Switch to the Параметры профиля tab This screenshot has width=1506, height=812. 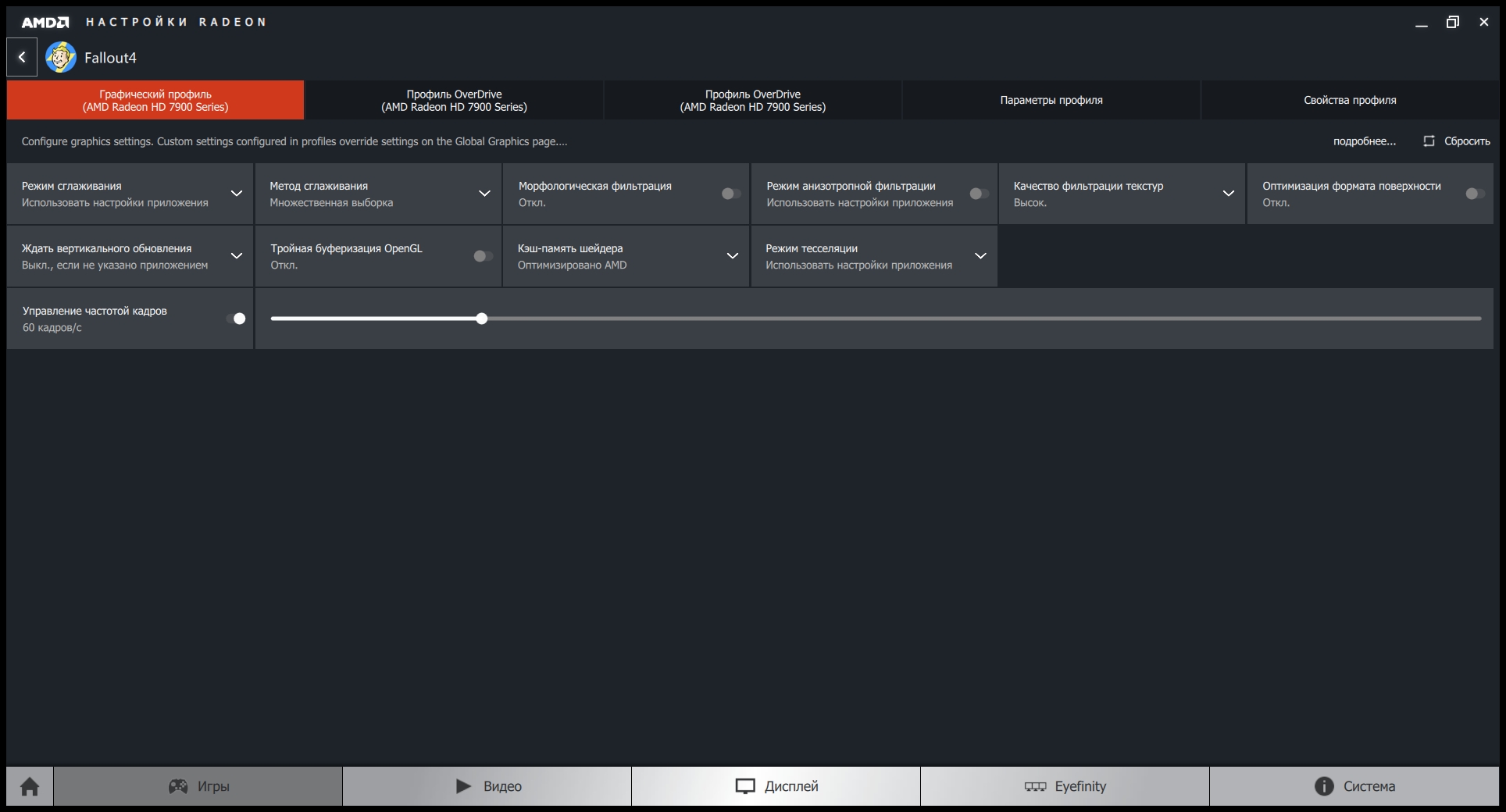pyautogui.click(x=1051, y=100)
